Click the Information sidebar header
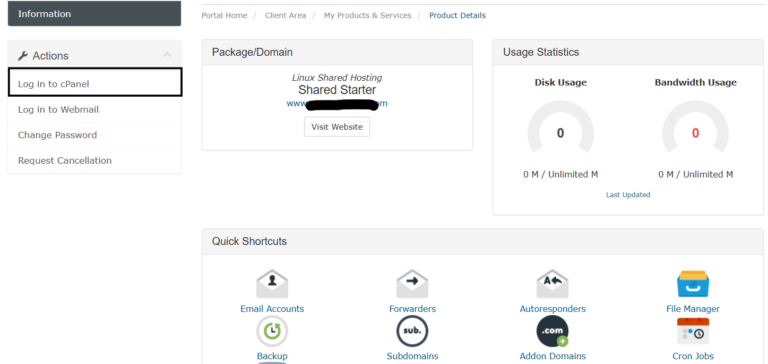This screenshot has width=768, height=364. (95, 14)
